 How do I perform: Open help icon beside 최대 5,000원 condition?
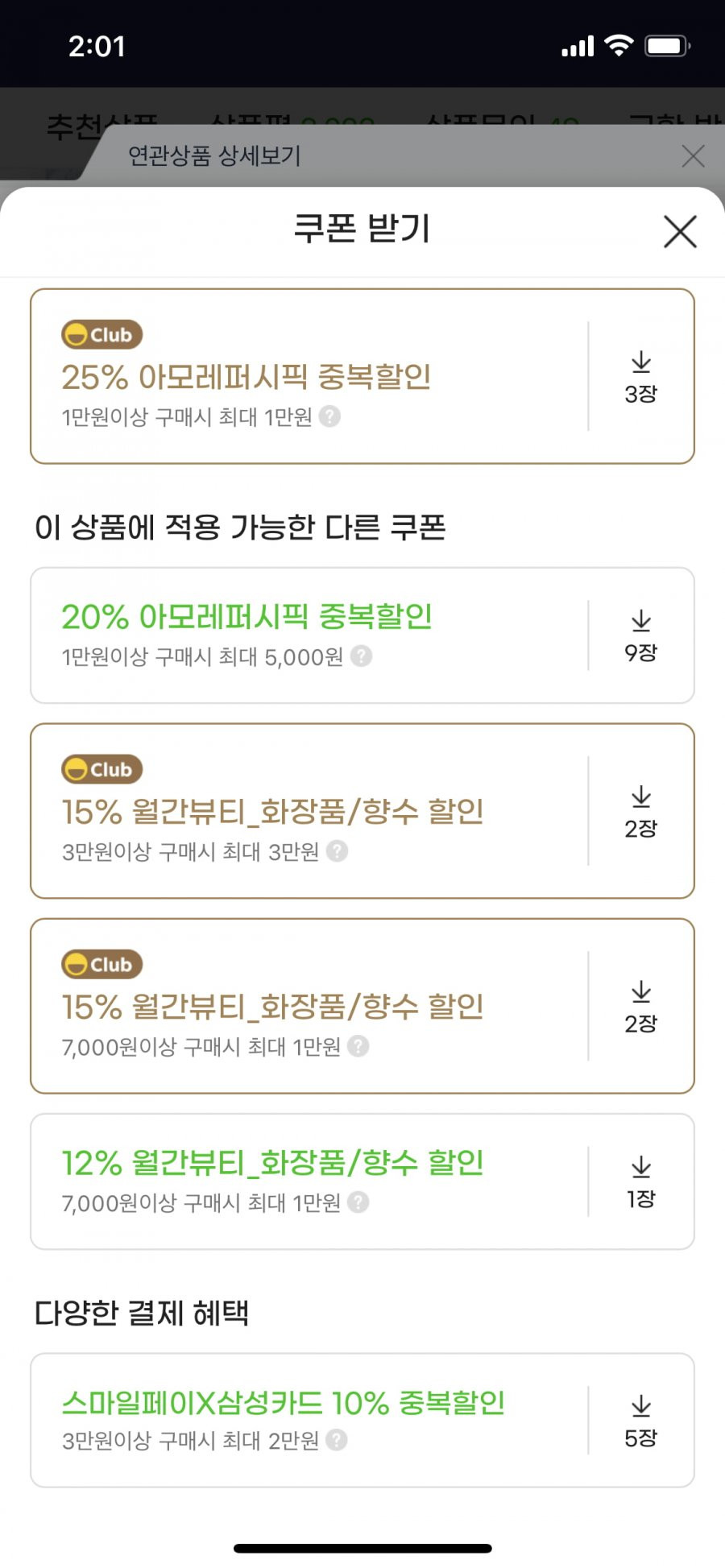pyautogui.click(x=361, y=656)
